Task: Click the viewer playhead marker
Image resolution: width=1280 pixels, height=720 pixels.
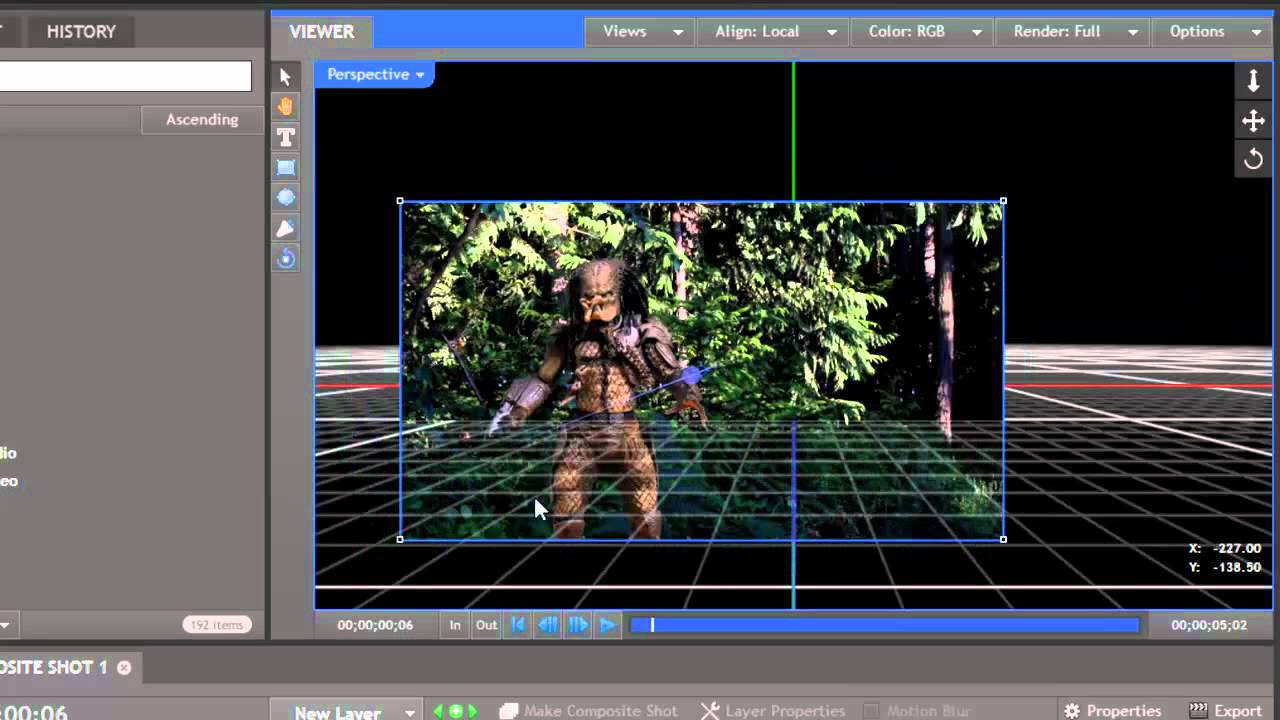Action: coord(652,625)
